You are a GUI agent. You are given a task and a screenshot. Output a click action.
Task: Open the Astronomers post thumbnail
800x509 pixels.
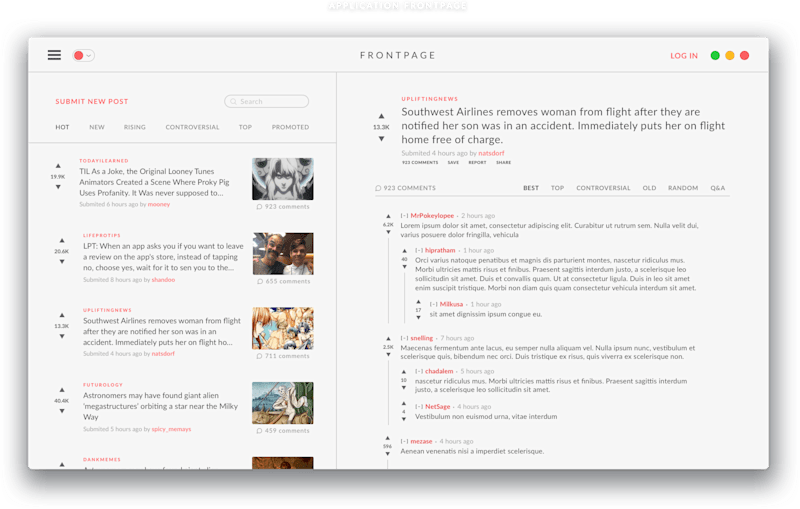(x=283, y=403)
